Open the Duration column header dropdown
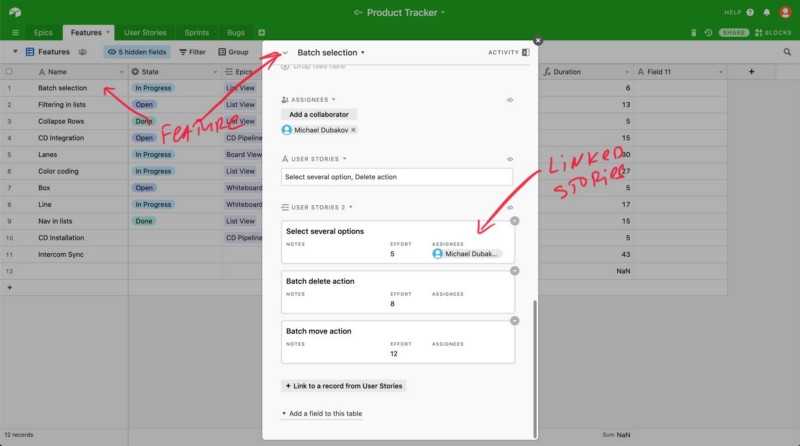Screen dimensions: 800x446 click(x=627, y=72)
